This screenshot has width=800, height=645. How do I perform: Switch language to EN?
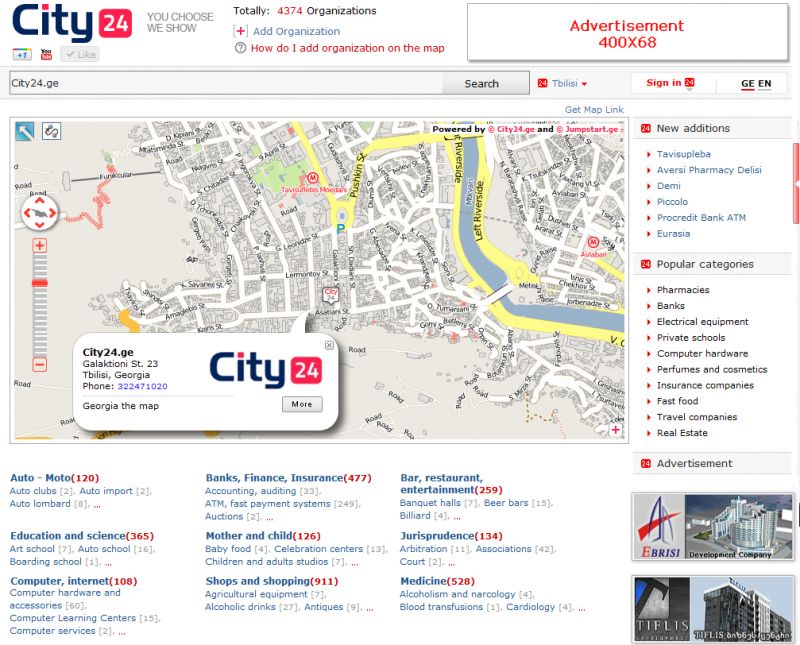coord(765,84)
